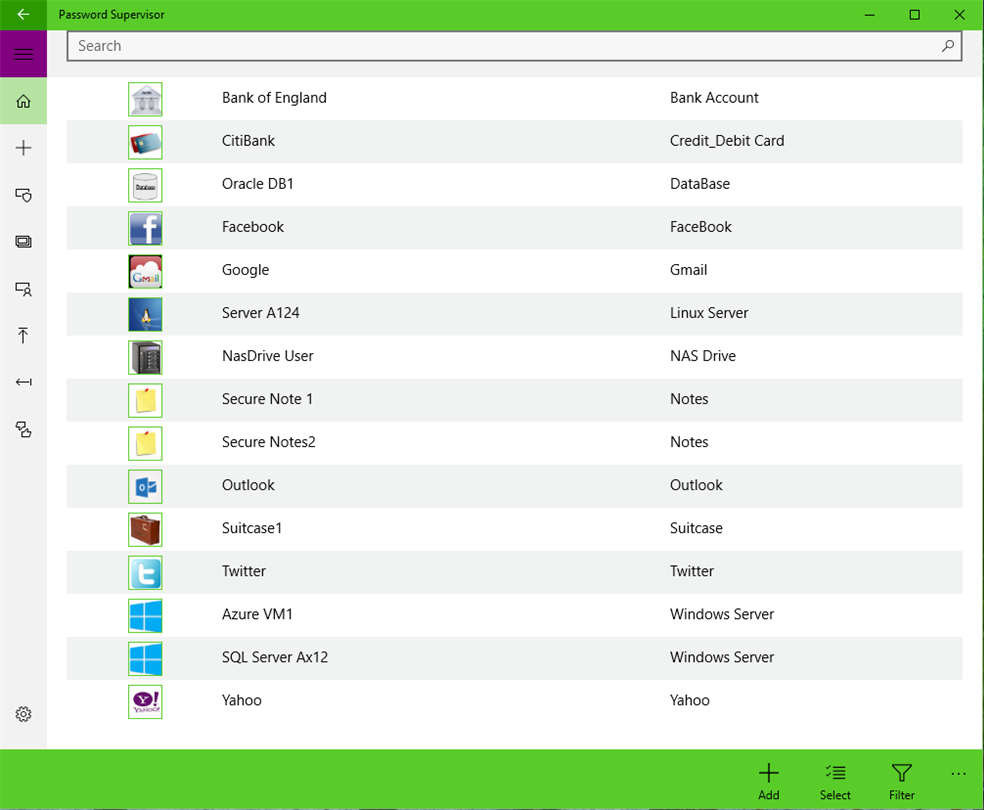This screenshot has width=984, height=810.
Task: Click the Windows logo for SQL Server Ax12
Action: coord(145,659)
